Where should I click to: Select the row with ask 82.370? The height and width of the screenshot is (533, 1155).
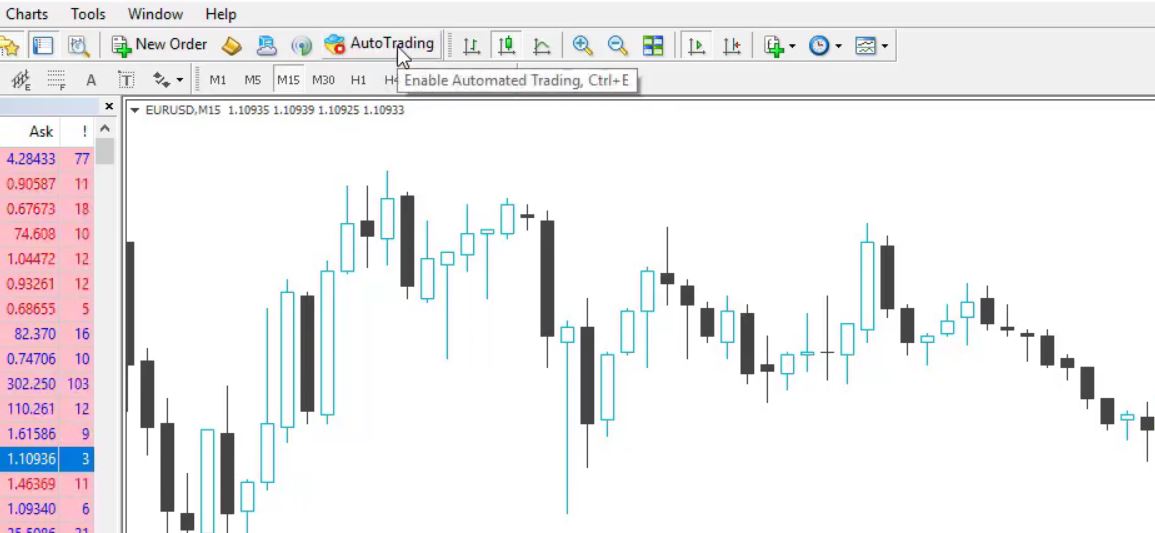47,334
